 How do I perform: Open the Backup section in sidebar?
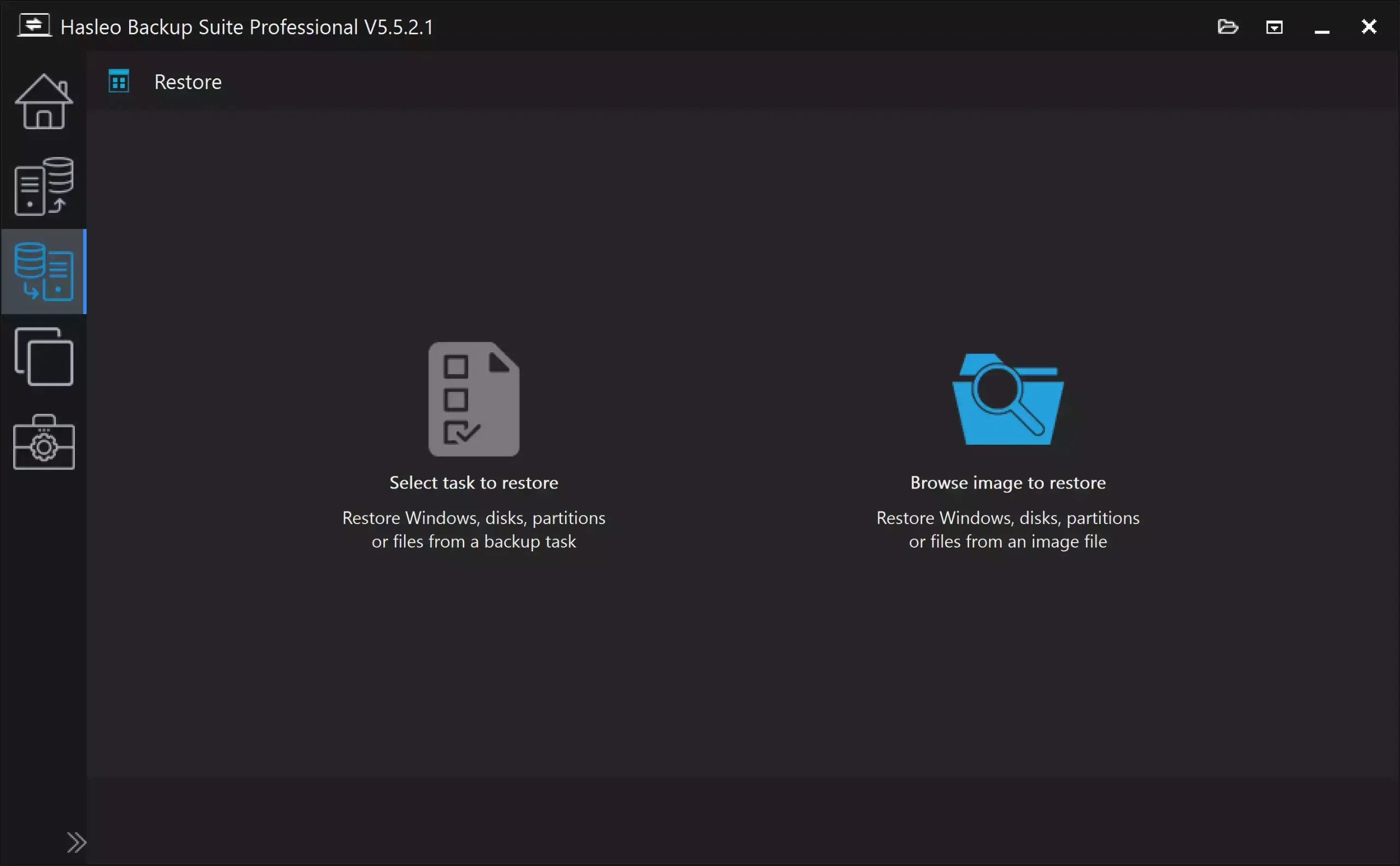(44, 186)
